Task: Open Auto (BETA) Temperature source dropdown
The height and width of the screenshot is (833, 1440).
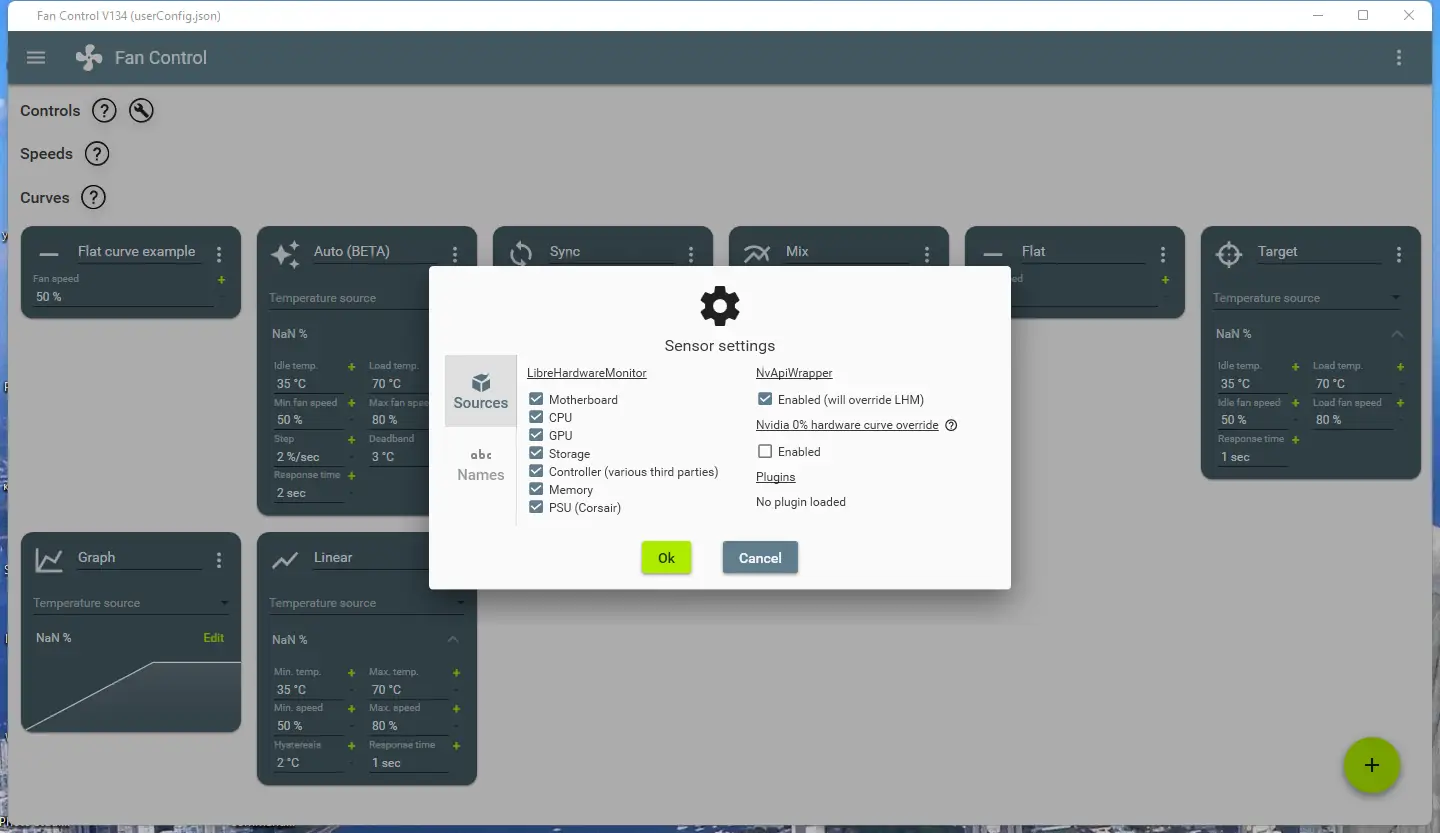Action: pos(349,298)
